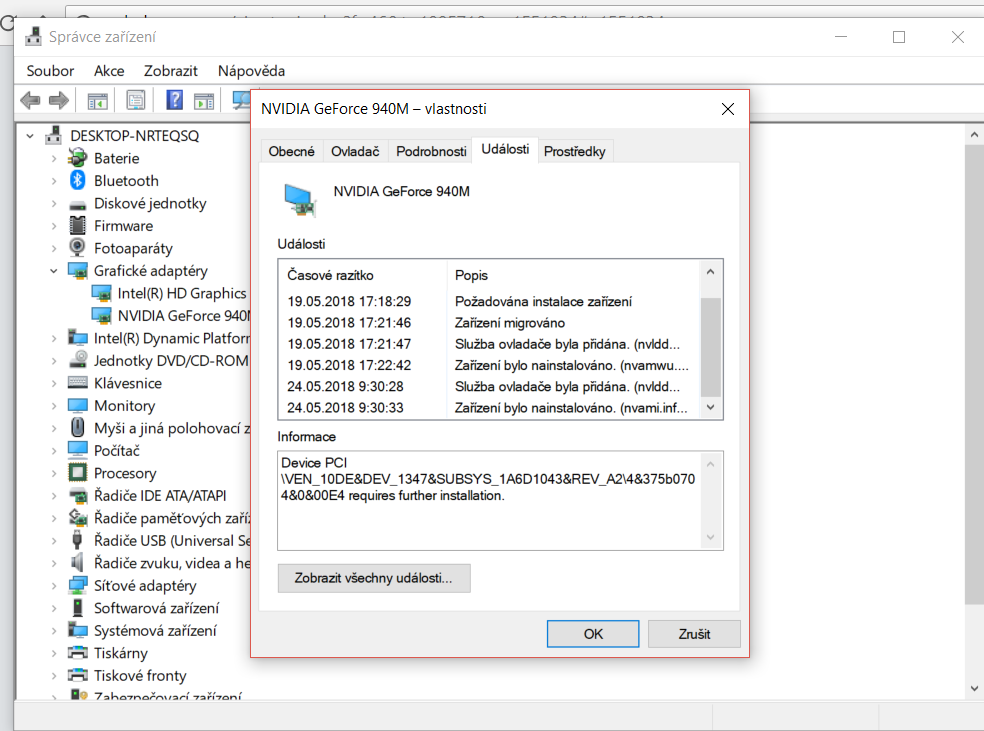Expand the Tiskové fronty chevron
This screenshot has width=984, height=731.
click(x=54, y=675)
